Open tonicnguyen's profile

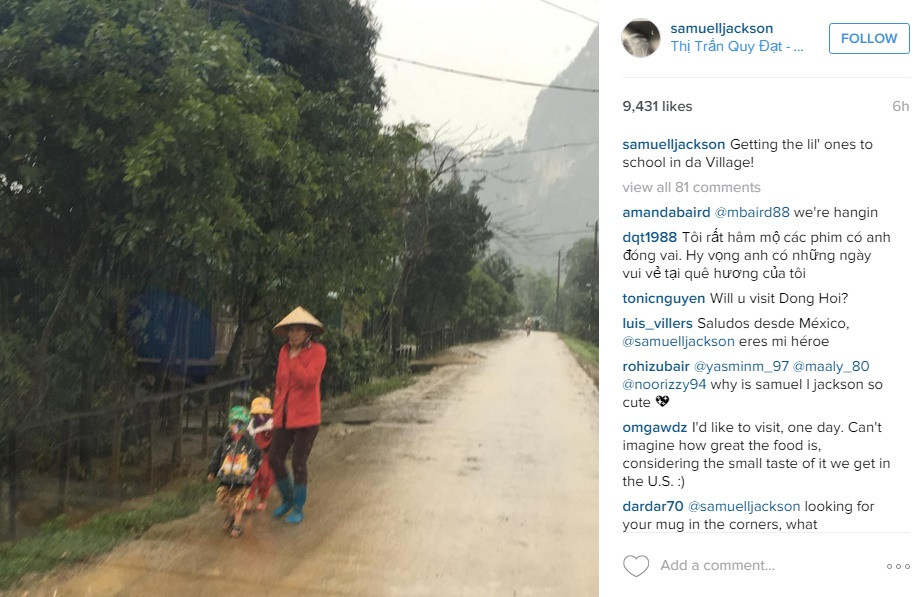pos(664,298)
